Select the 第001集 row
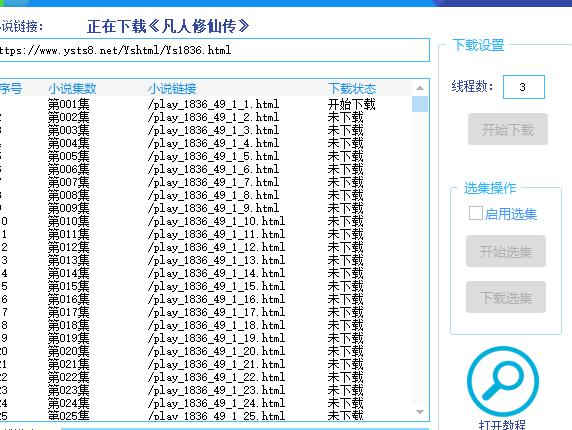Image resolution: width=572 pixels, height=430 pixels. tap(206, 104)
